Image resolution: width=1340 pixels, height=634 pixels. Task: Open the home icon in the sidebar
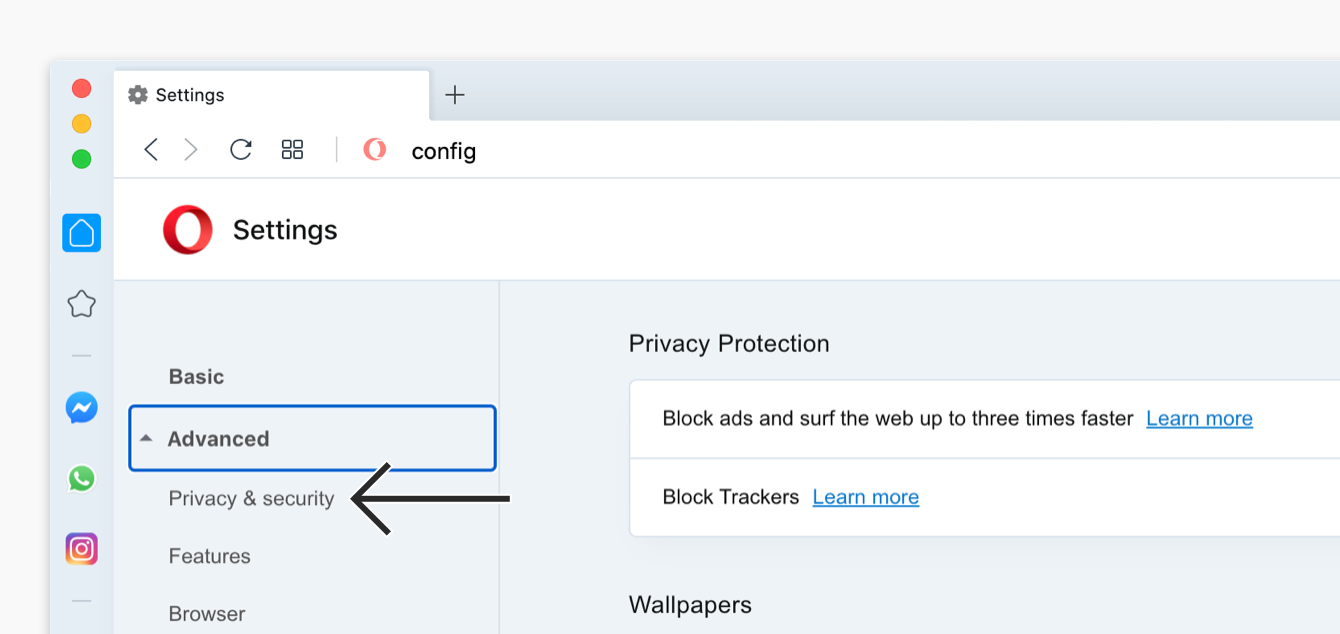click(81, 233)
